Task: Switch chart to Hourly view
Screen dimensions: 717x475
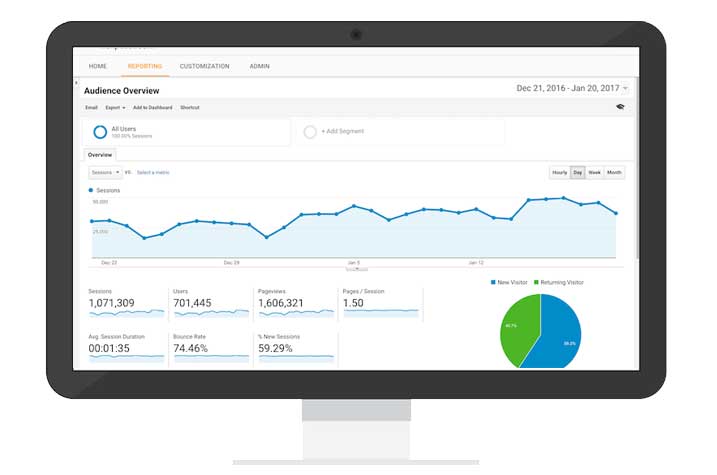Action: coord(560,172)
